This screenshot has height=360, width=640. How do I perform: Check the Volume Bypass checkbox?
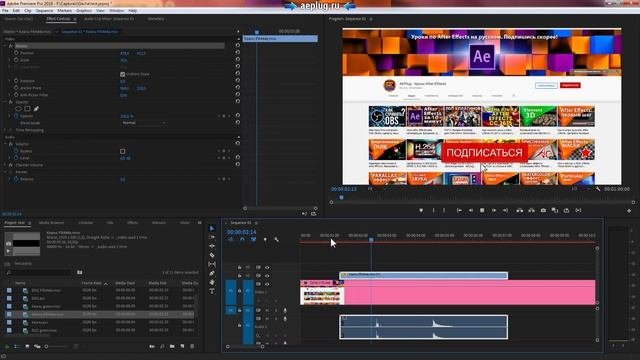122,151
